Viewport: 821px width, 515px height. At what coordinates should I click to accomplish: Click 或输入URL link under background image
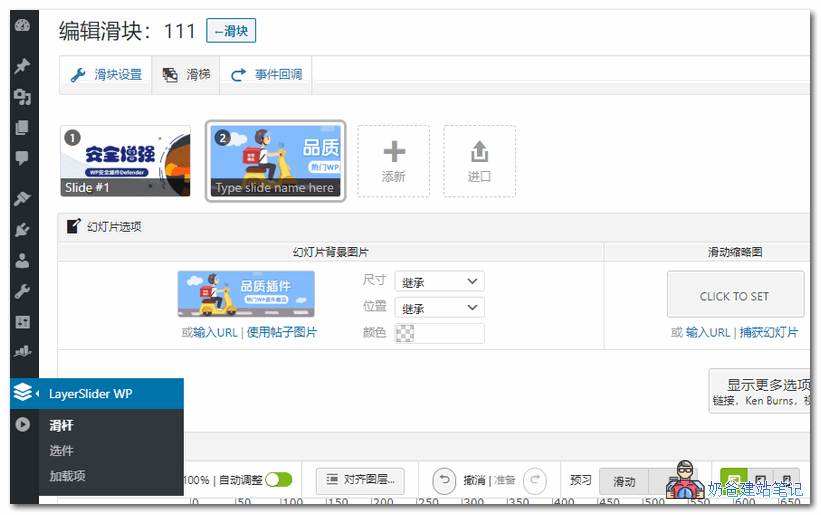209,332
